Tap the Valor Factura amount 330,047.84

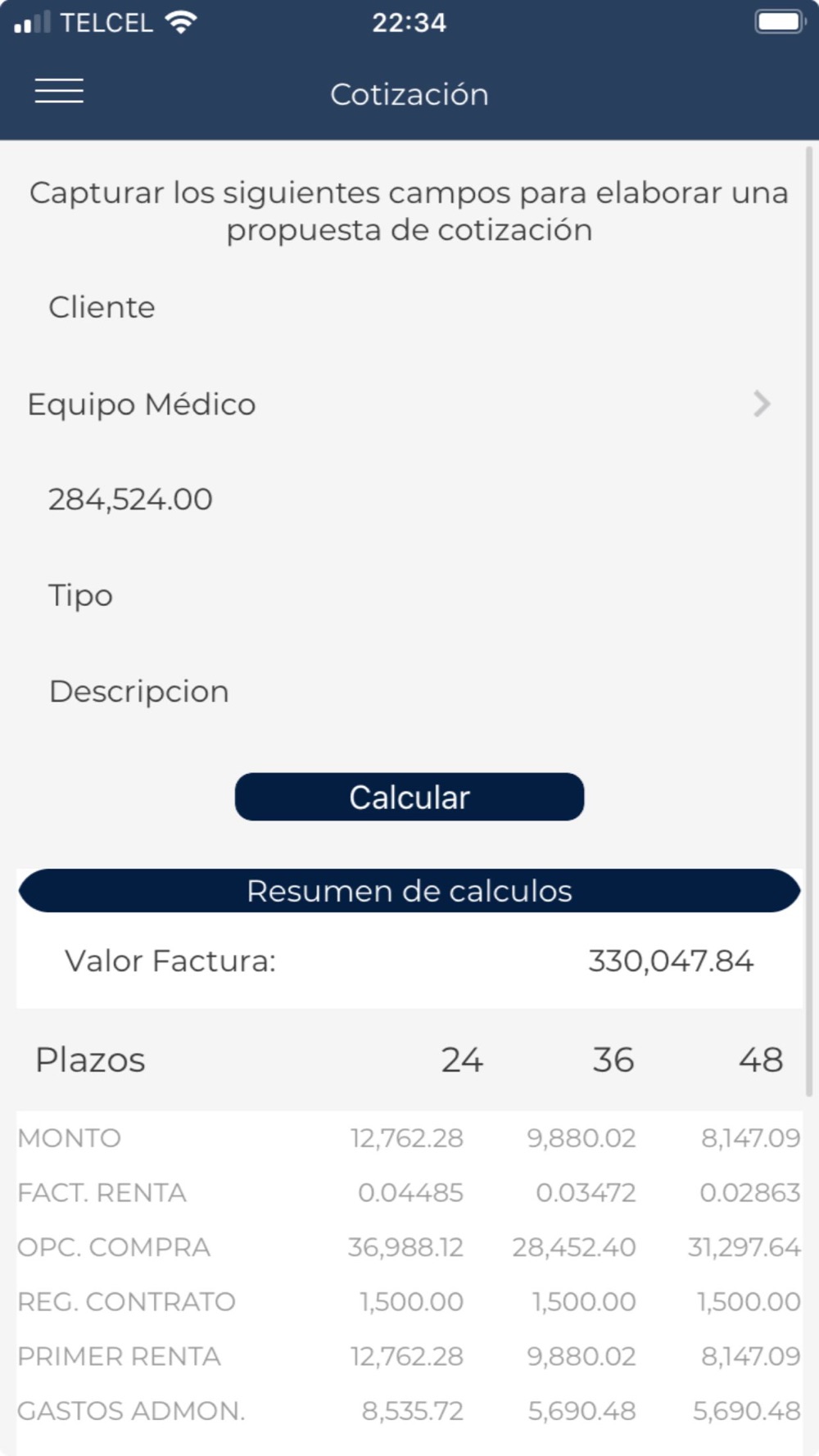[671, 961]
